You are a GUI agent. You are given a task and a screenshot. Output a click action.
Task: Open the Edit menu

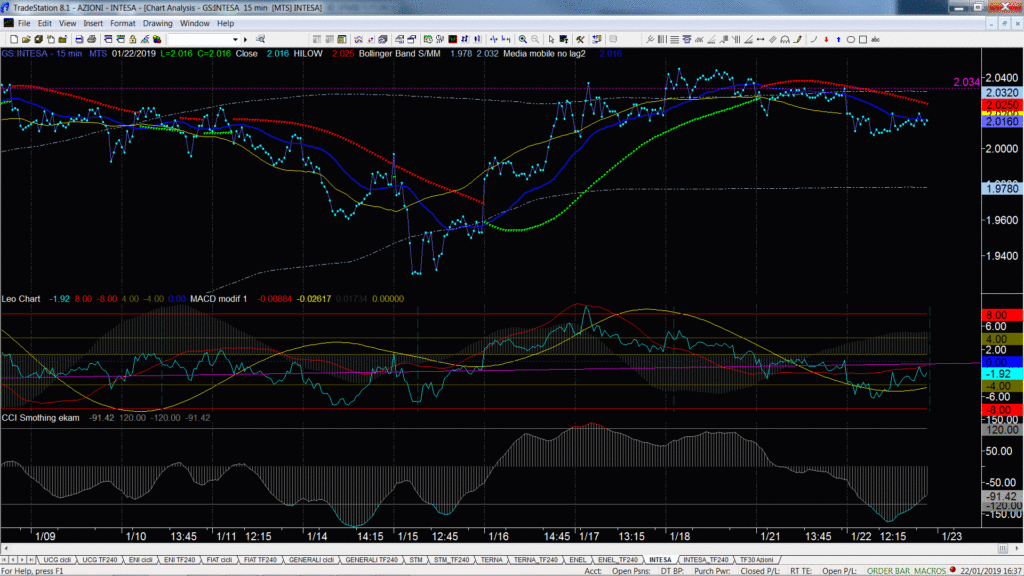[44, 24]
